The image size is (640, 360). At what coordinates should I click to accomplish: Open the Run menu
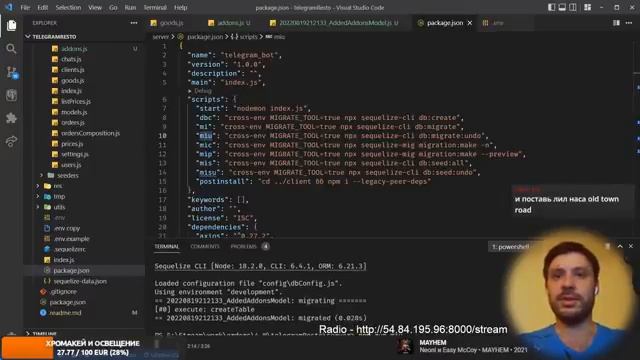click(x=130, y=7)
